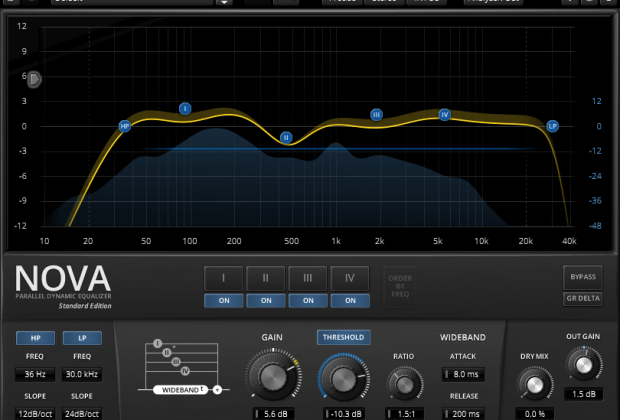Toggle the ON switch under band IV
Screen dimensions: 620x420
(x=350, y=301)
